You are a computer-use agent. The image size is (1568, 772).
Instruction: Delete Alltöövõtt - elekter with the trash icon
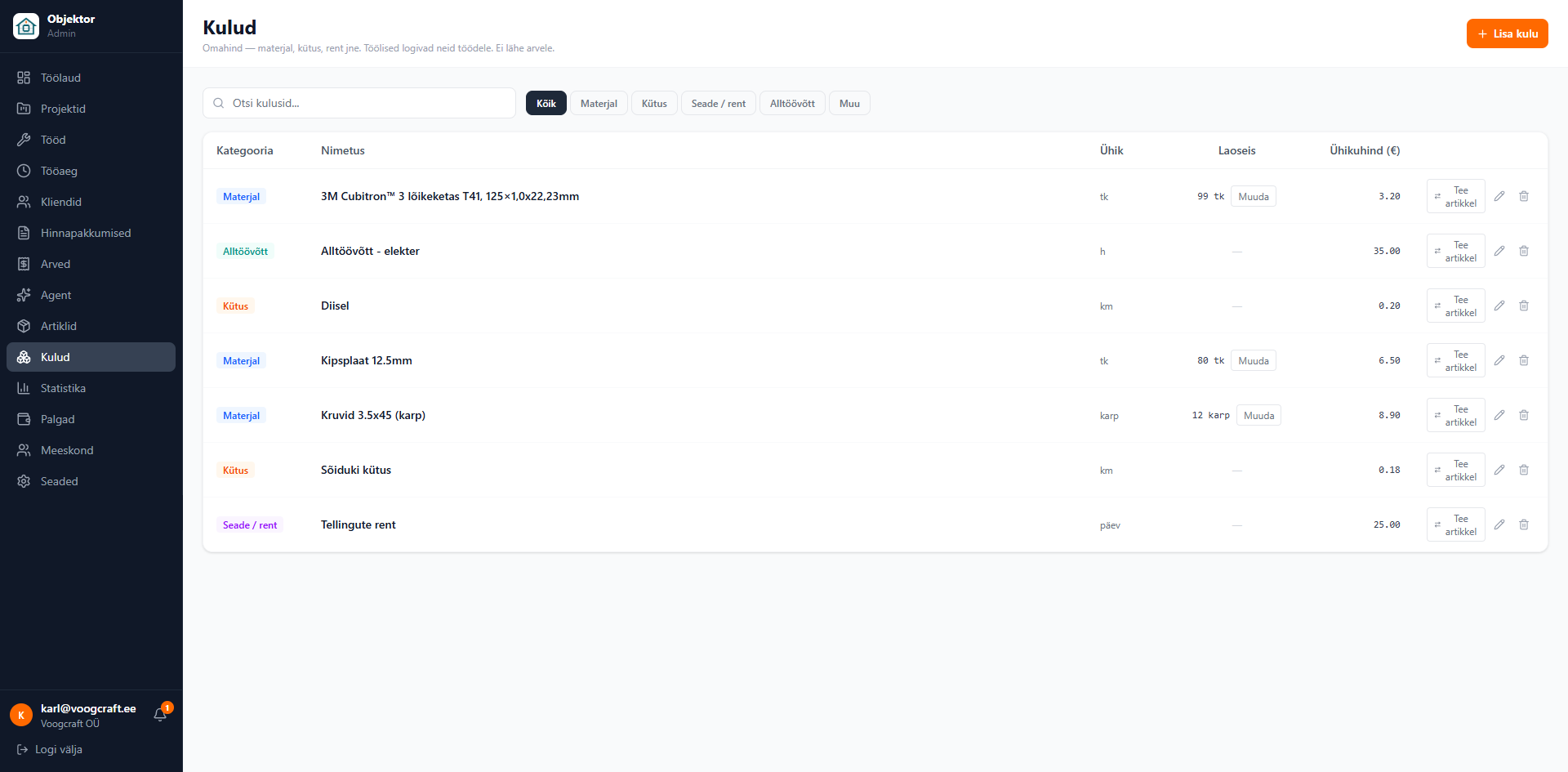1524,251
